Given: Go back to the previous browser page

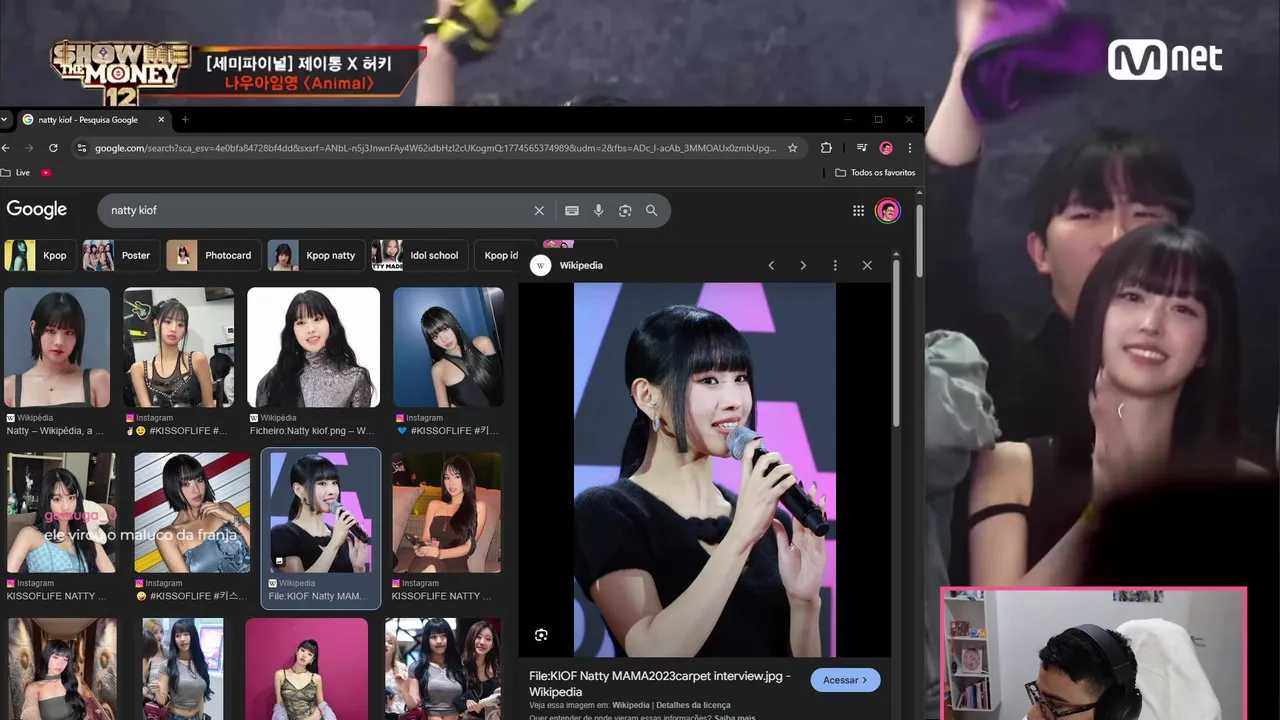Looking at the screenshot, I should [6, 148].
